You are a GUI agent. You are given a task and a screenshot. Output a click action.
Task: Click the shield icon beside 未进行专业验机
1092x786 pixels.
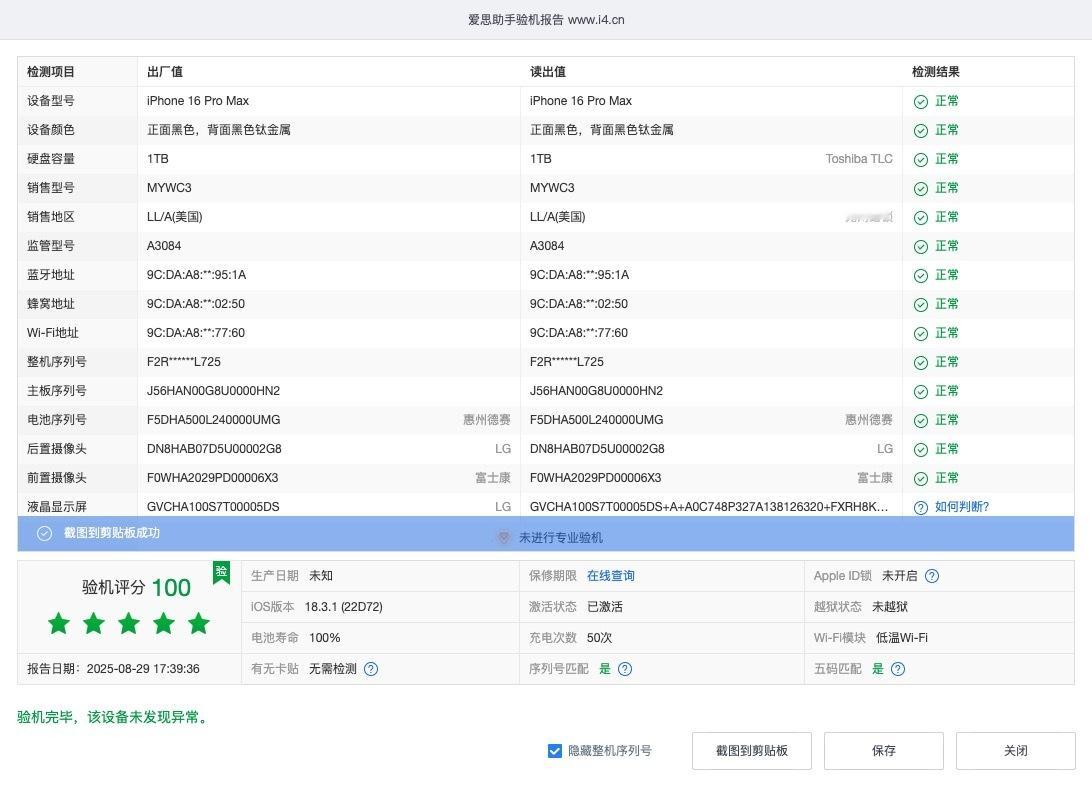point(504,537)
